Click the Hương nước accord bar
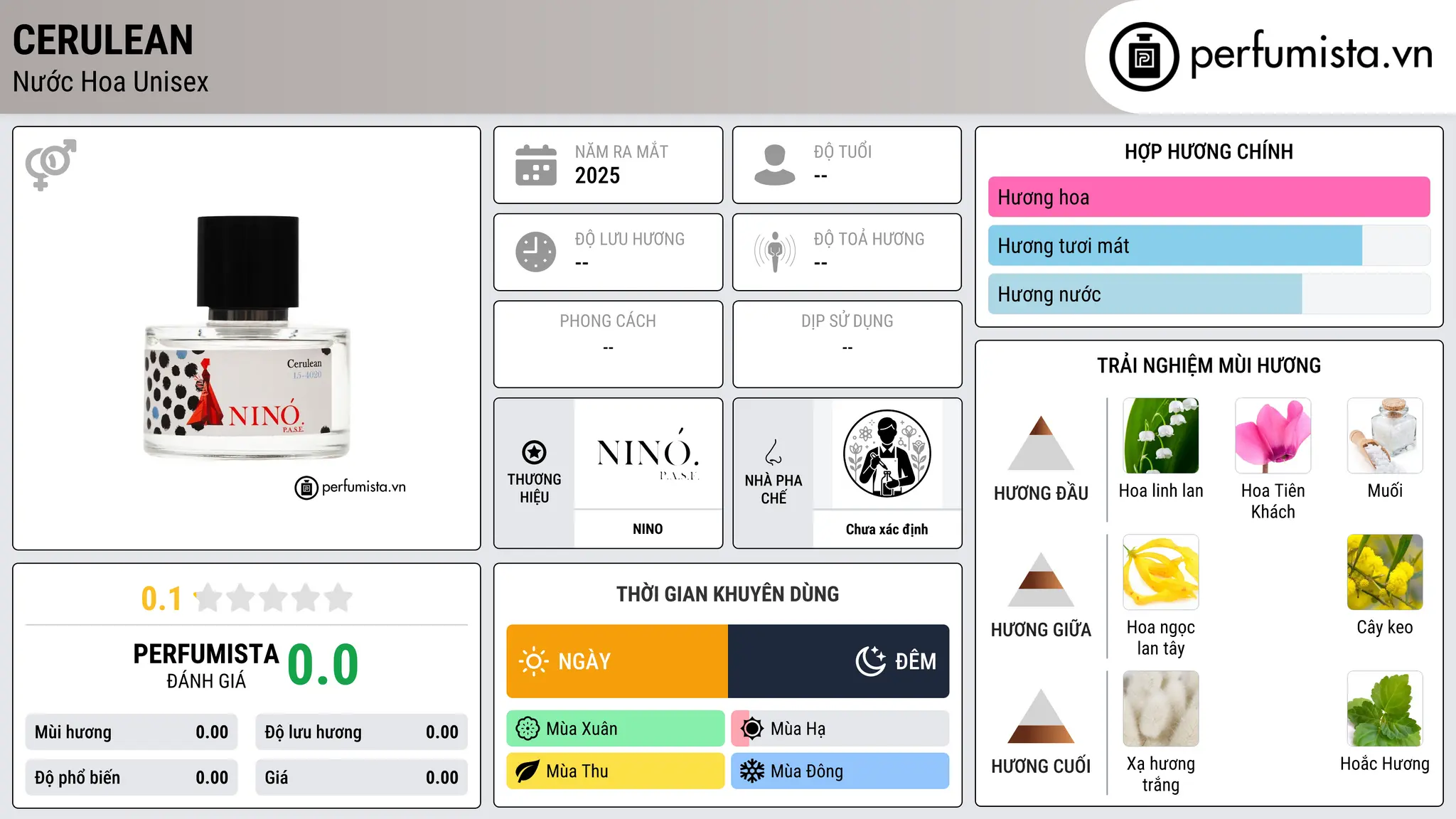Screen dimensions: 1456x819 click(x=1209, y=294)
